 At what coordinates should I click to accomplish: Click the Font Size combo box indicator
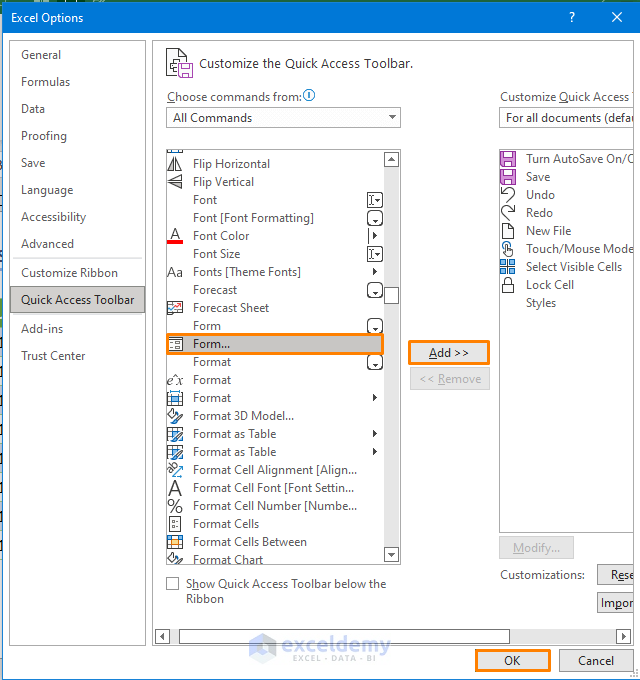375,254
